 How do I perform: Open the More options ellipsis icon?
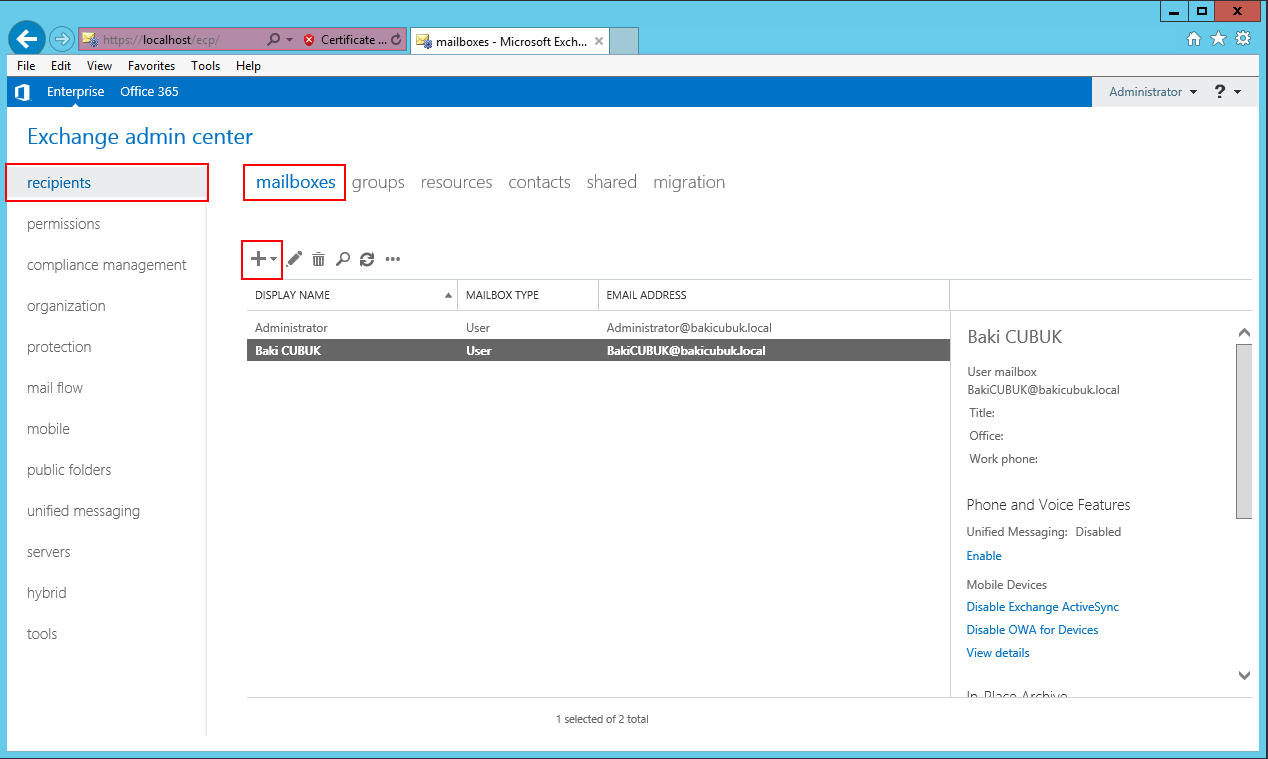(x=392, y=259)
